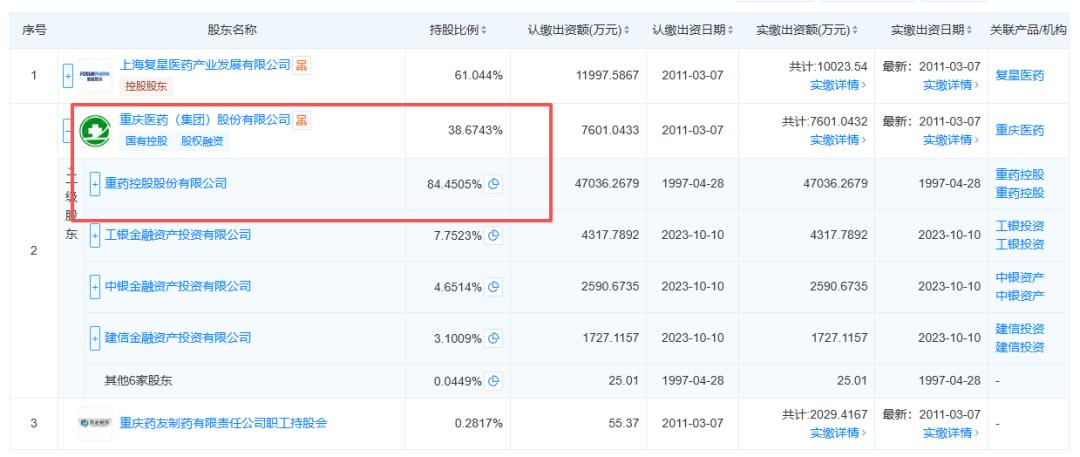
Task: Expand sub-shareholder 中银金融资产投资有限公司
Action: point(95,286)
